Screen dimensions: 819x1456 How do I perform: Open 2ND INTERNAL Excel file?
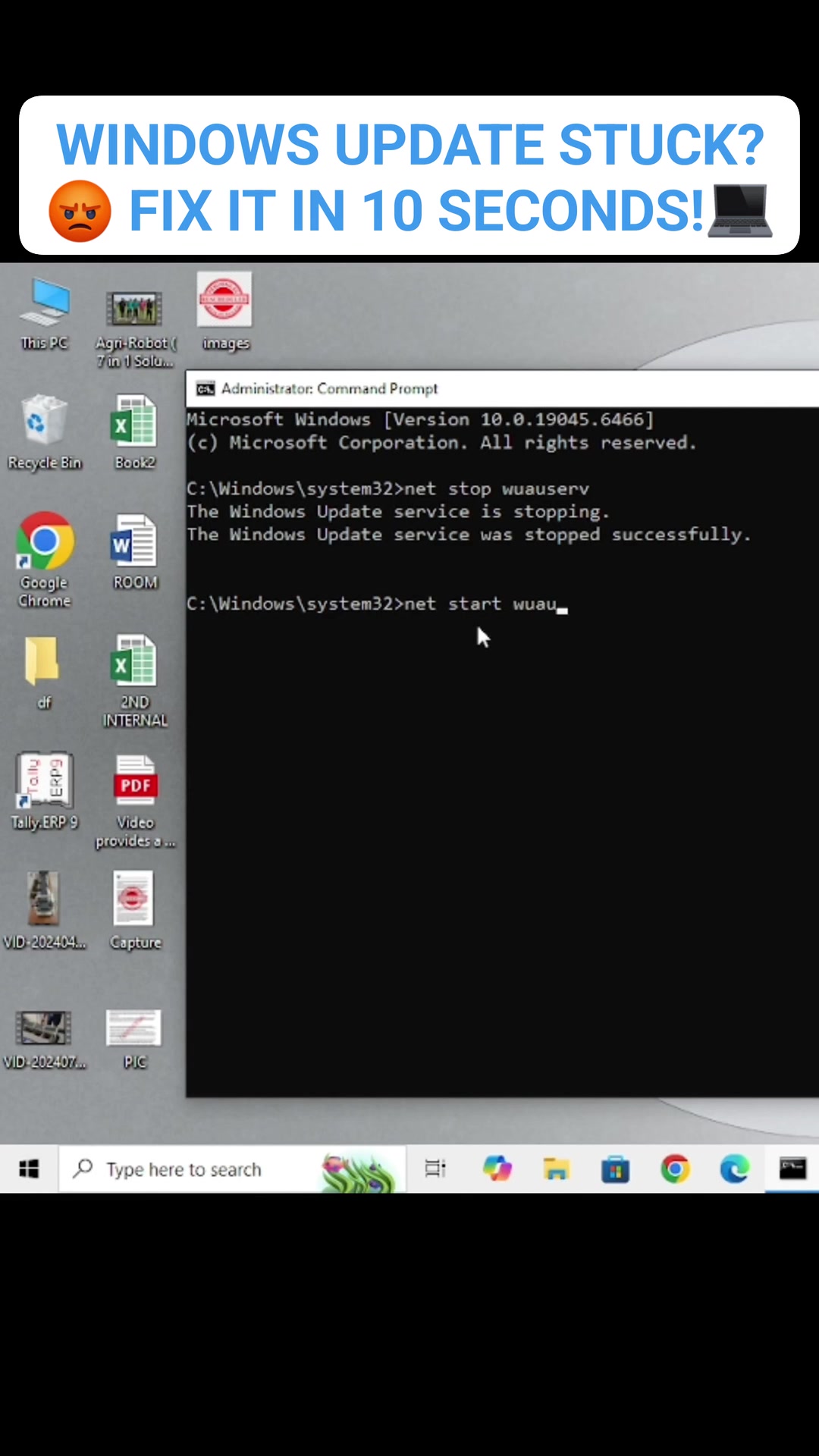pos(135,681)
